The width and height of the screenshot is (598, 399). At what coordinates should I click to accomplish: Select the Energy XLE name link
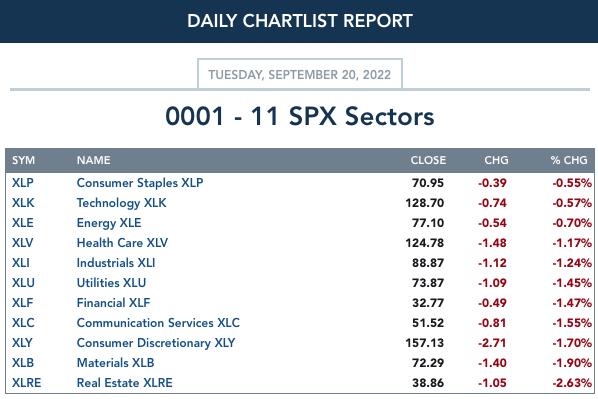[x=109, y=223]
